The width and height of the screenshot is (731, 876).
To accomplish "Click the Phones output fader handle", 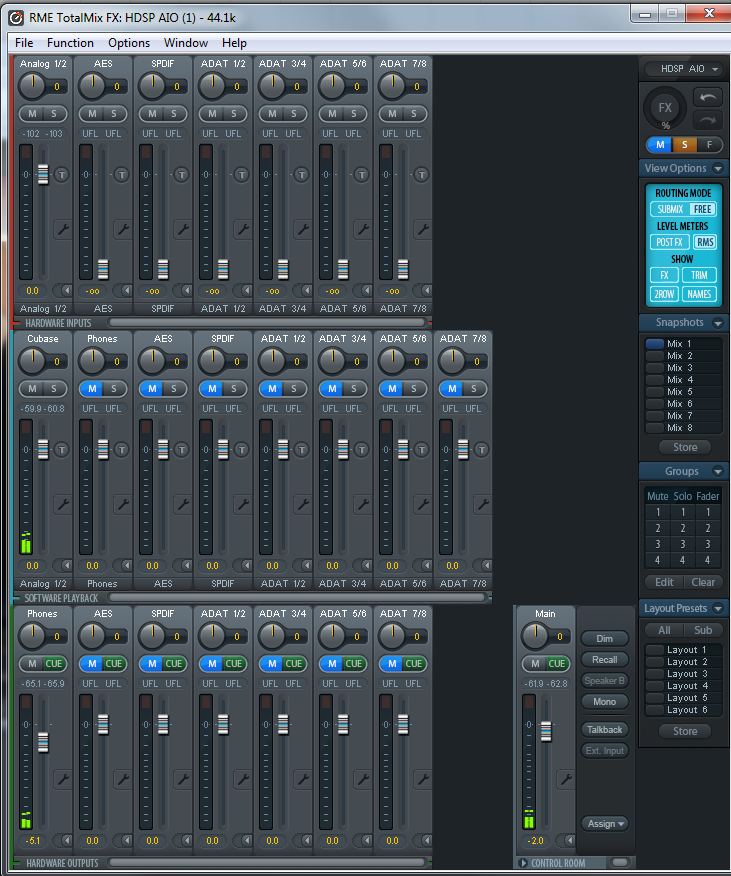I will point(43,742).
